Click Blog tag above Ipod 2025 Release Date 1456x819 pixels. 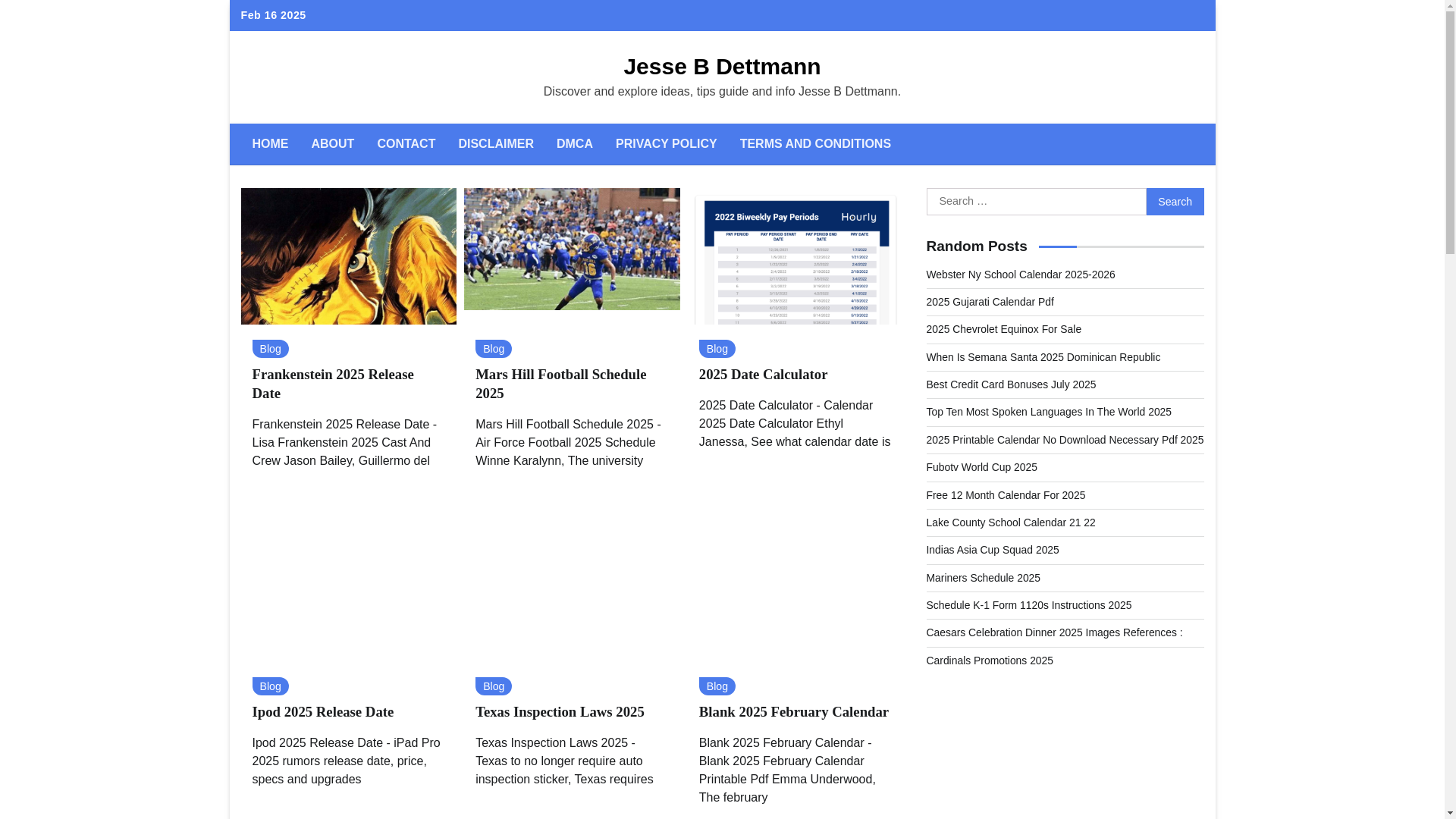[270, 686]
